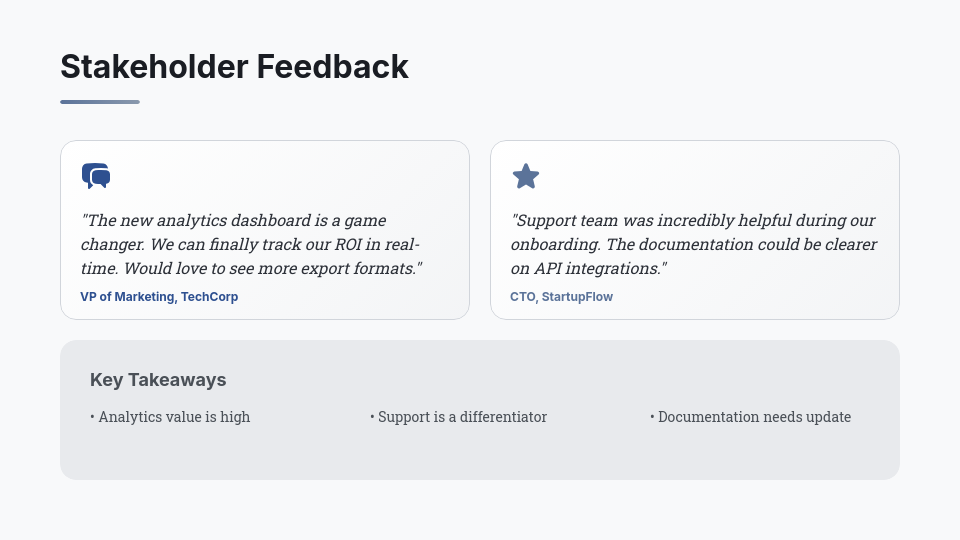Click the blue accent line under the title
The width and height of the screenshot is (960, 540).
tap(100, 102)
